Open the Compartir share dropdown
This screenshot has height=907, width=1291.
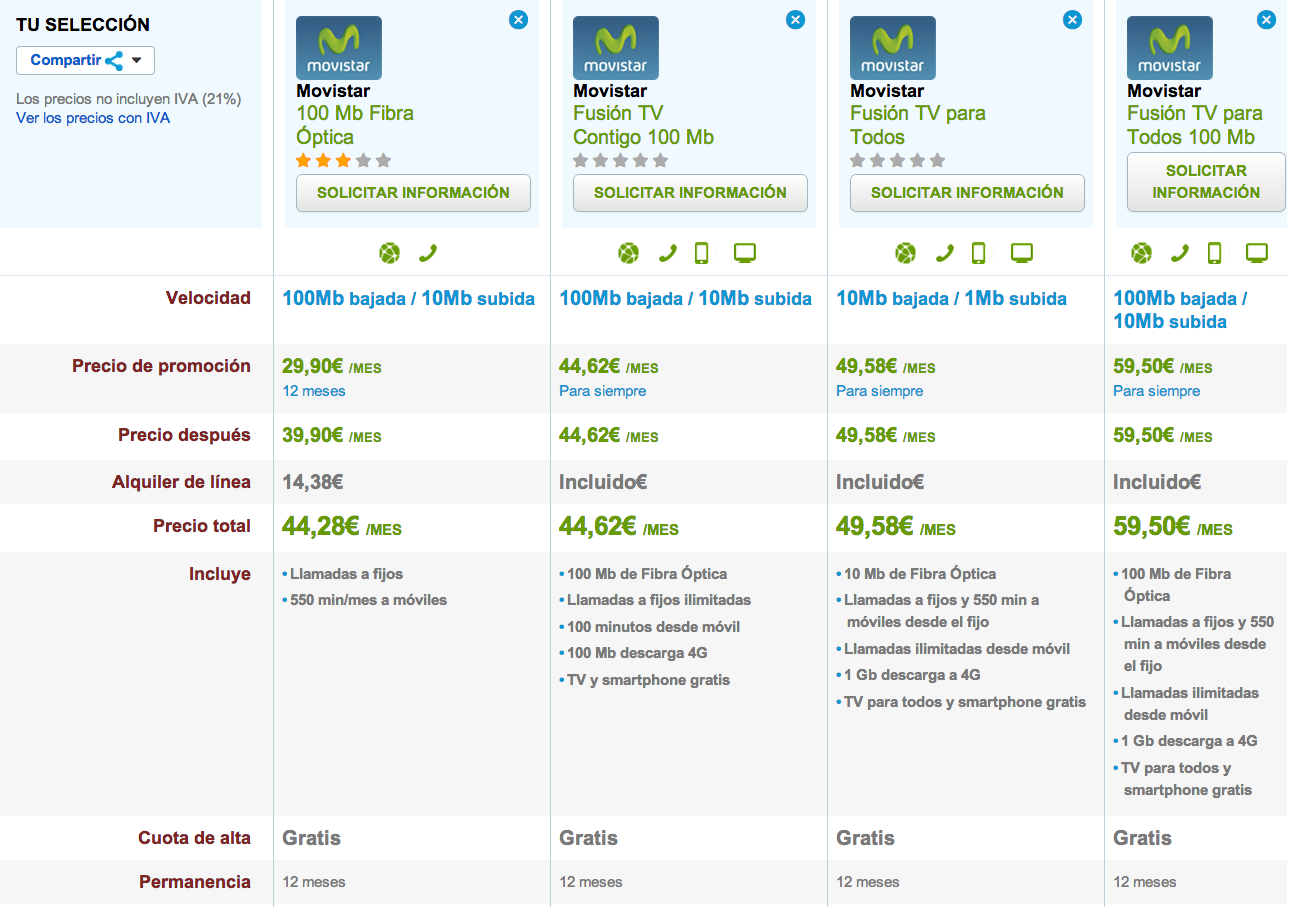[x=85, y=60]
